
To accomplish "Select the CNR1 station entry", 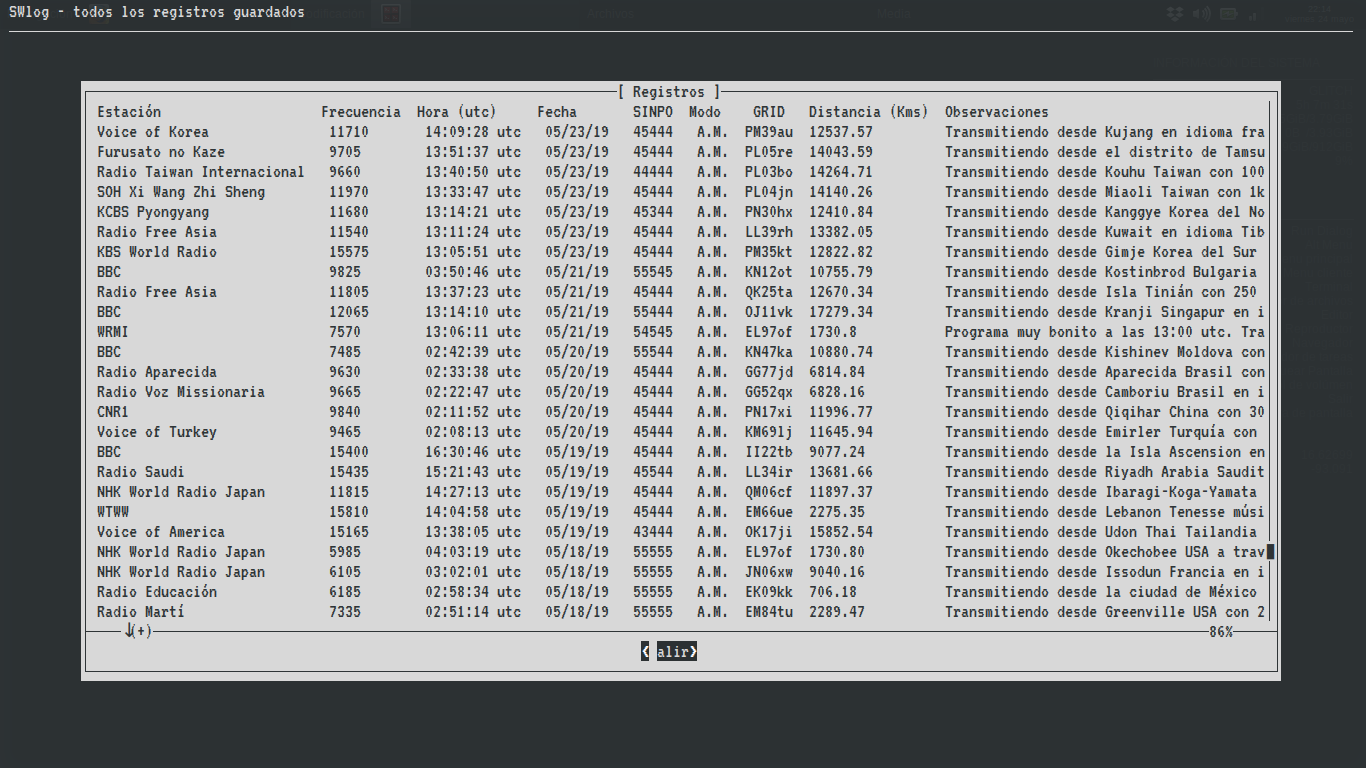I will (681, 412).
